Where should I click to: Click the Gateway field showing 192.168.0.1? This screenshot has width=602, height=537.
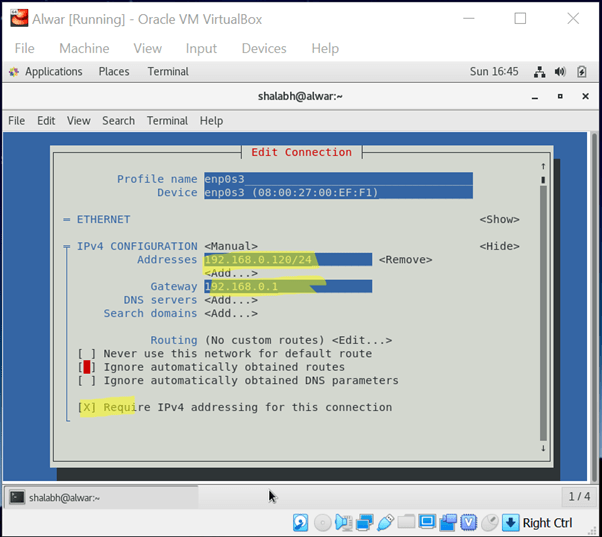tap(288, 287)
